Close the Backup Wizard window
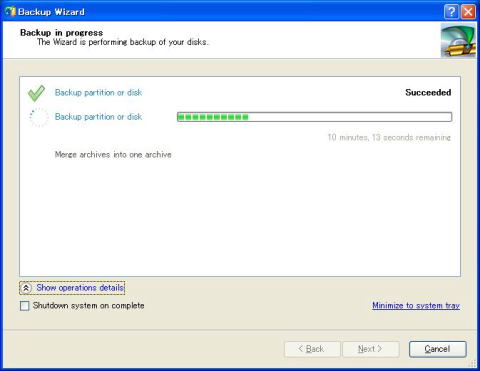This screenshot has height=371, width=480. click(x=468, y=12)
